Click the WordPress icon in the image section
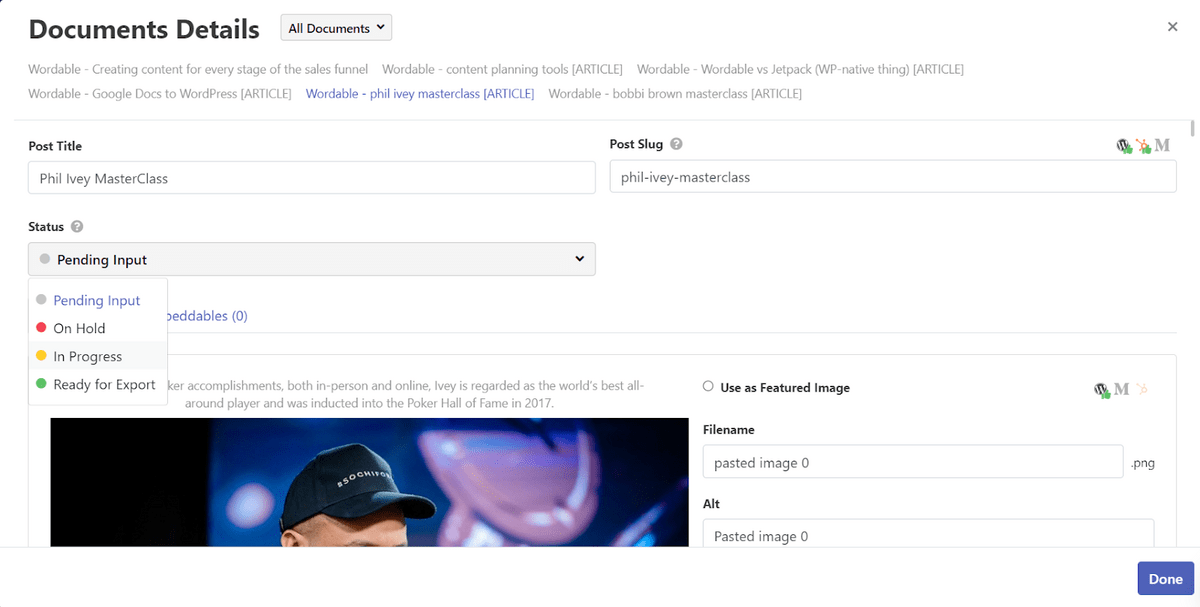 [1101, 390]
